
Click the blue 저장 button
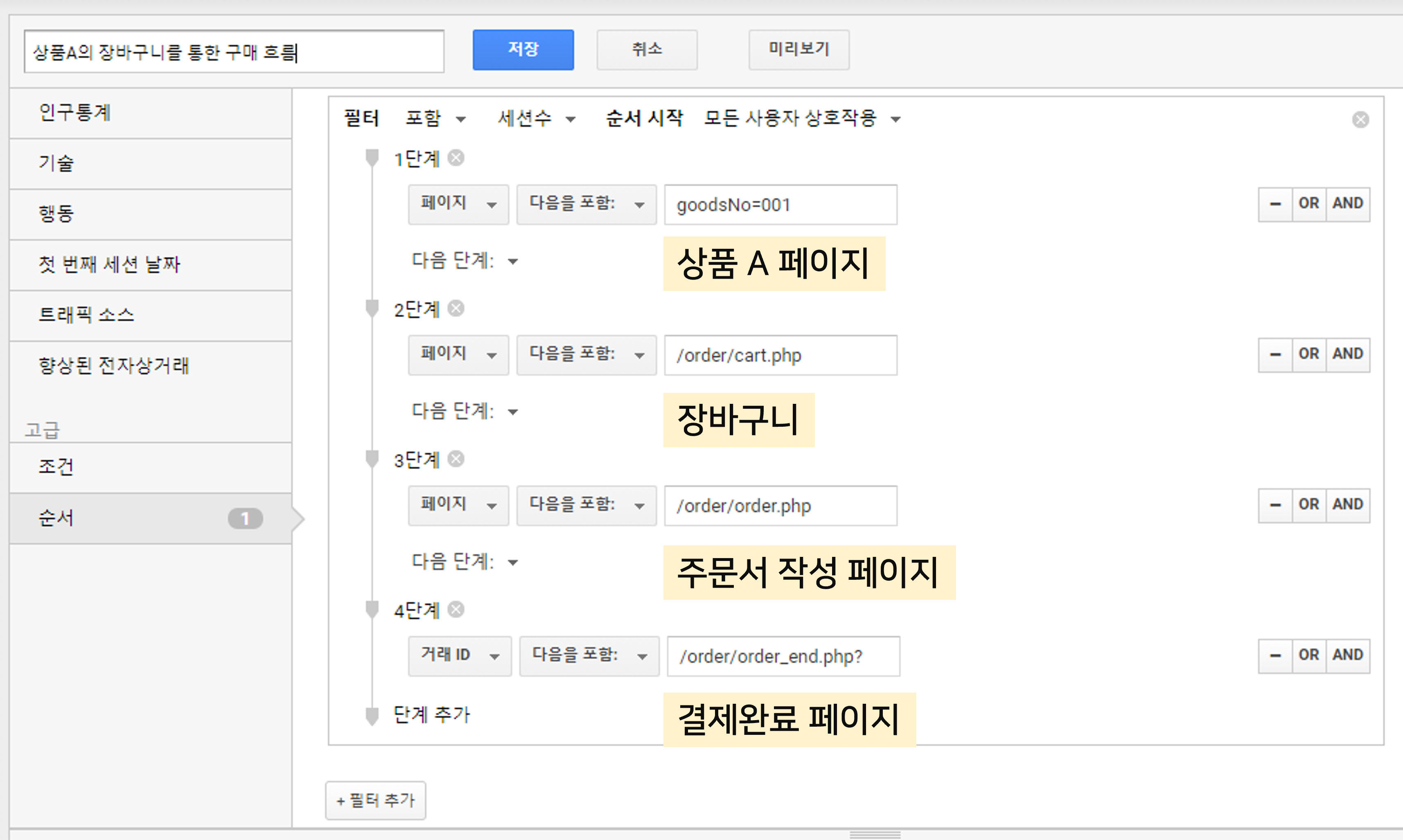point(523,50)
